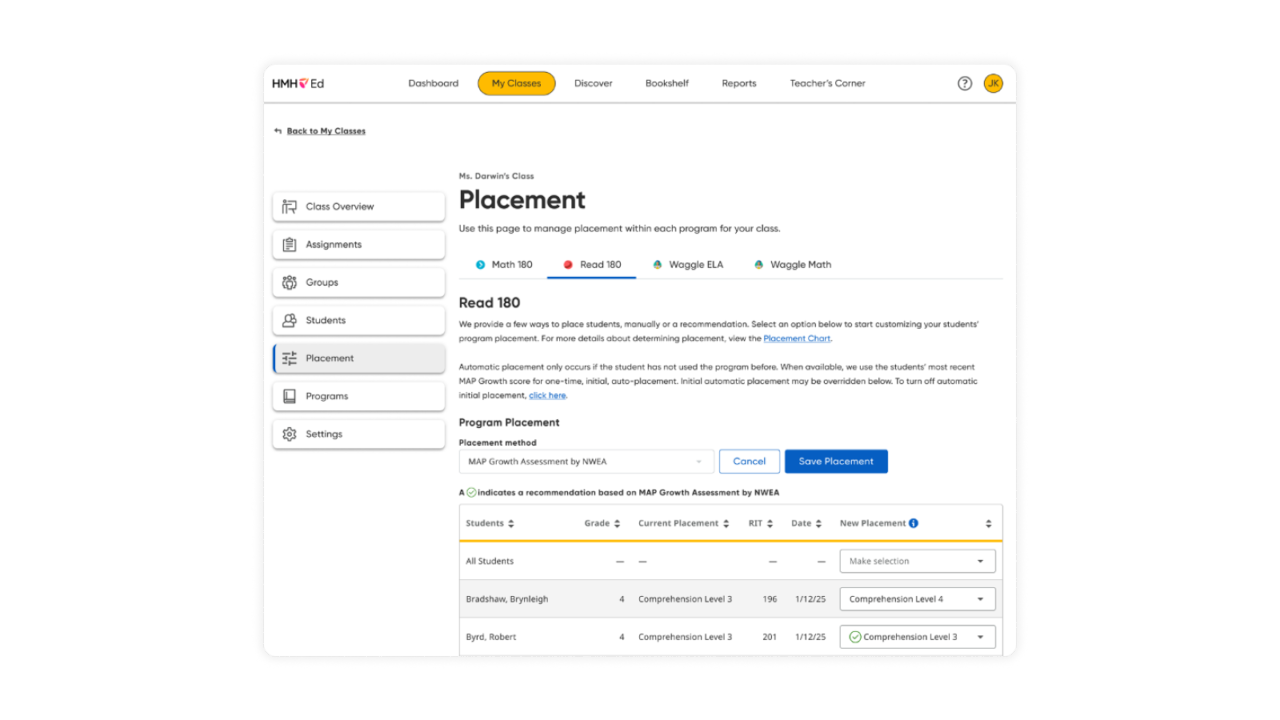Image resolution: width=1280 pixels, height=720 pixels.
Task: Click the back arrow icon beside Back to My Classes
Action: [278, 131]
